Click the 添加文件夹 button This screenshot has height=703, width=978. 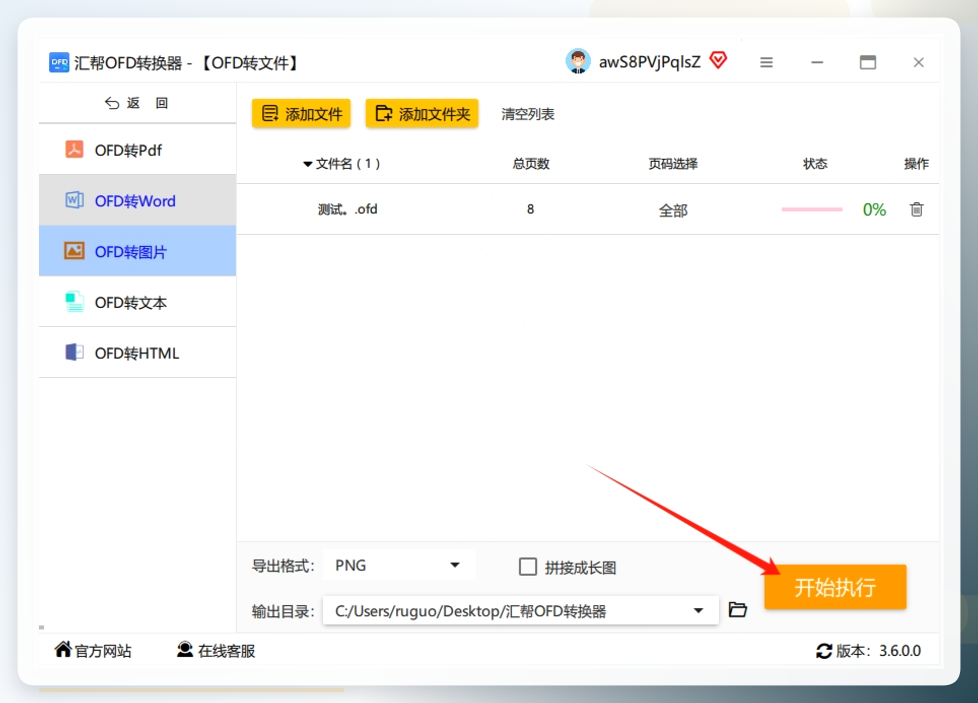(x=422, y=114)
